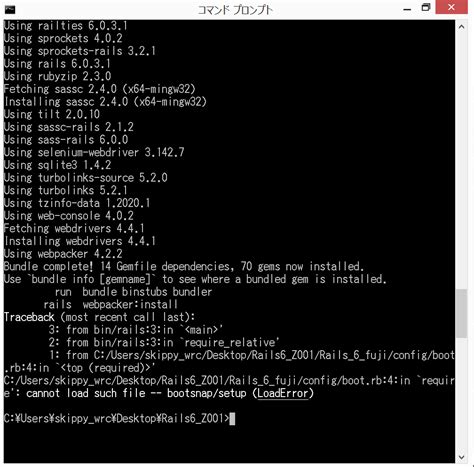
Task: Click the scroll up arrow
Action: pos(462,27)
